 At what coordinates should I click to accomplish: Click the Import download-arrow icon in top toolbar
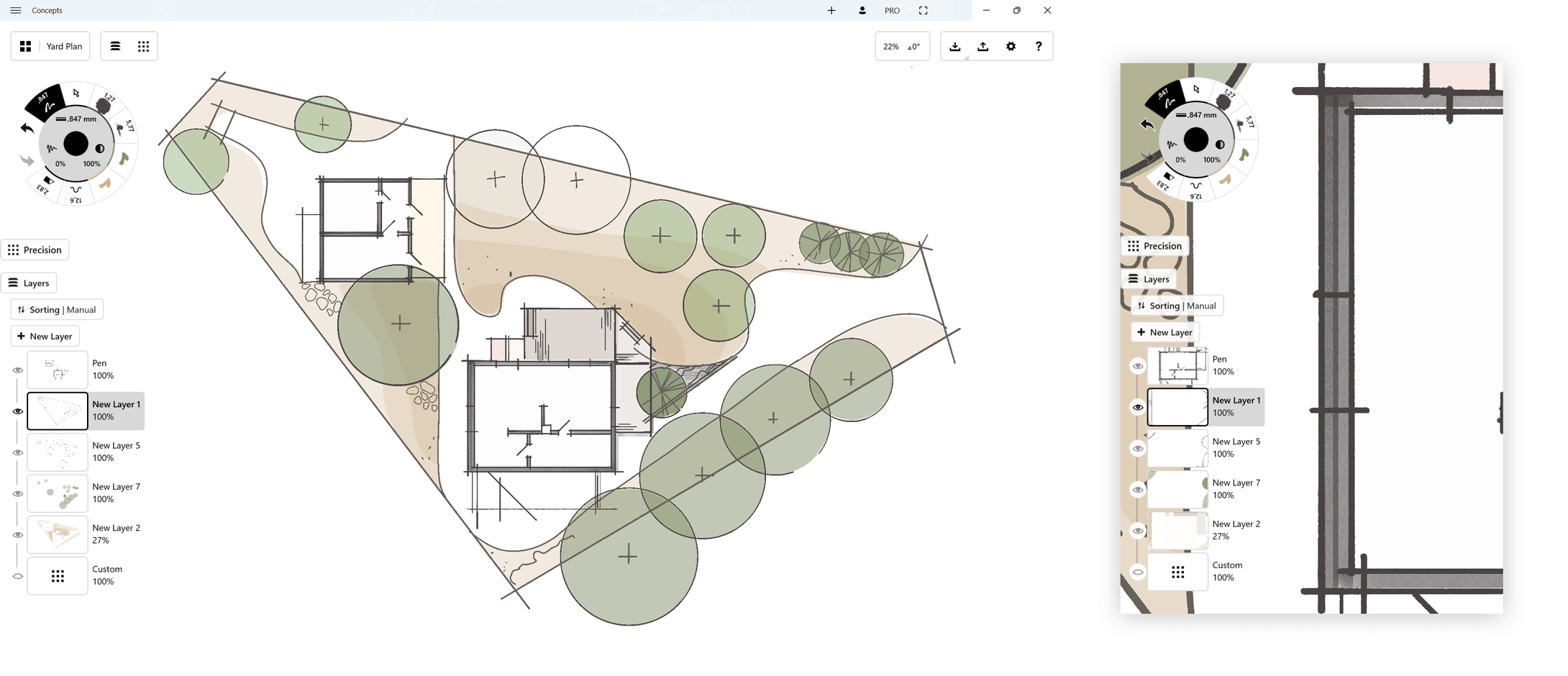pos(954,46)
